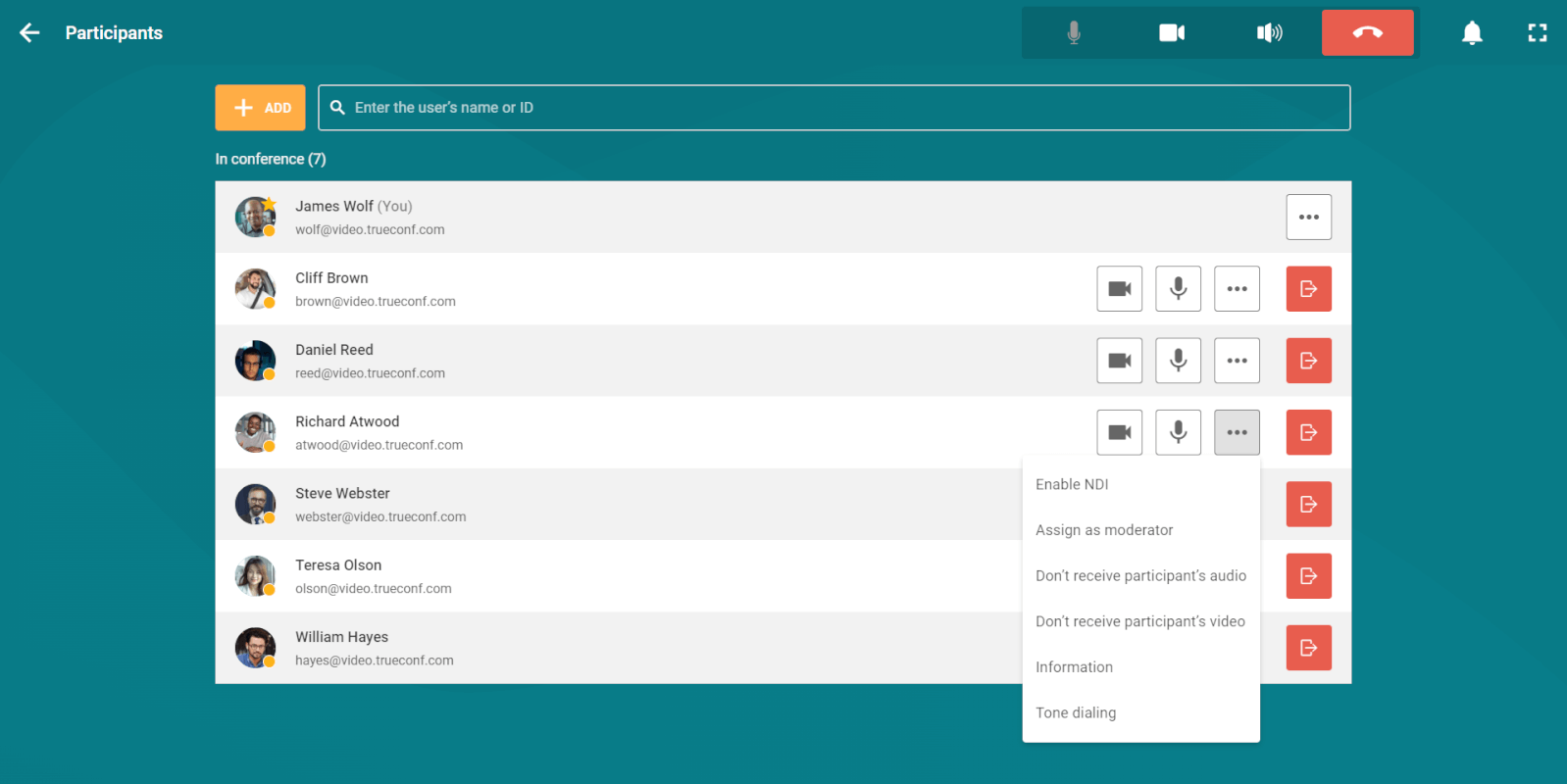Screen dimensions: 1567x784
Task: Hang up with the red end-call button
Action: click(1367, 32)
